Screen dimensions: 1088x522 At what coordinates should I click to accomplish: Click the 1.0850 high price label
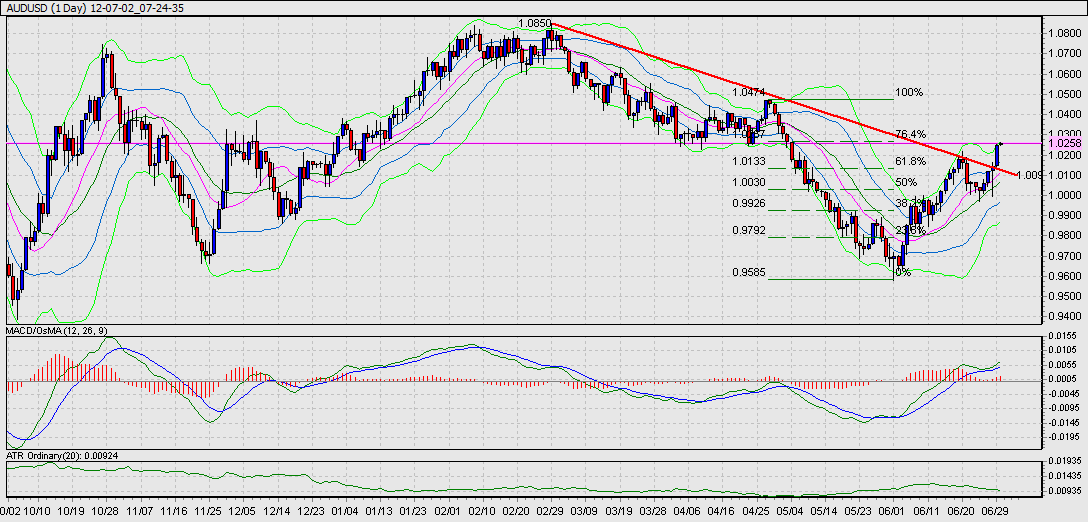(x=535, y=22)
